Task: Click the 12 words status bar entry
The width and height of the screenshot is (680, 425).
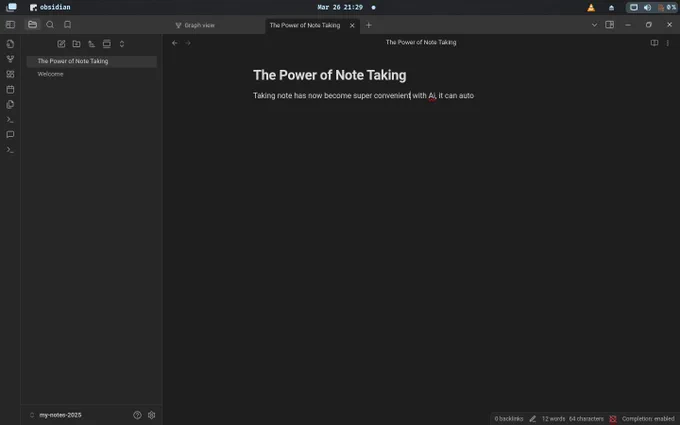Action: (553, 419)
